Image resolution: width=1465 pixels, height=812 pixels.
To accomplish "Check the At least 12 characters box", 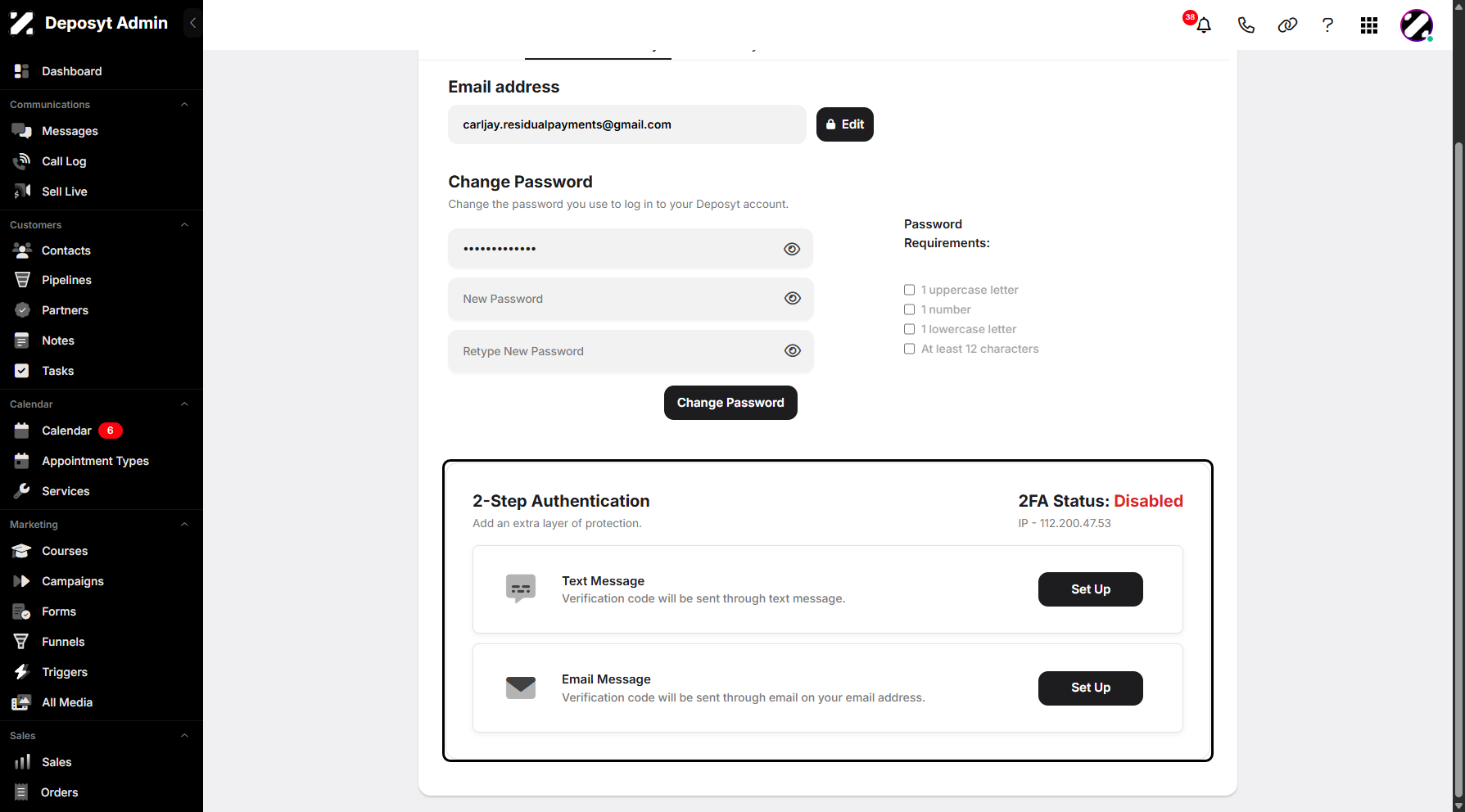I will tap(909, 349).
